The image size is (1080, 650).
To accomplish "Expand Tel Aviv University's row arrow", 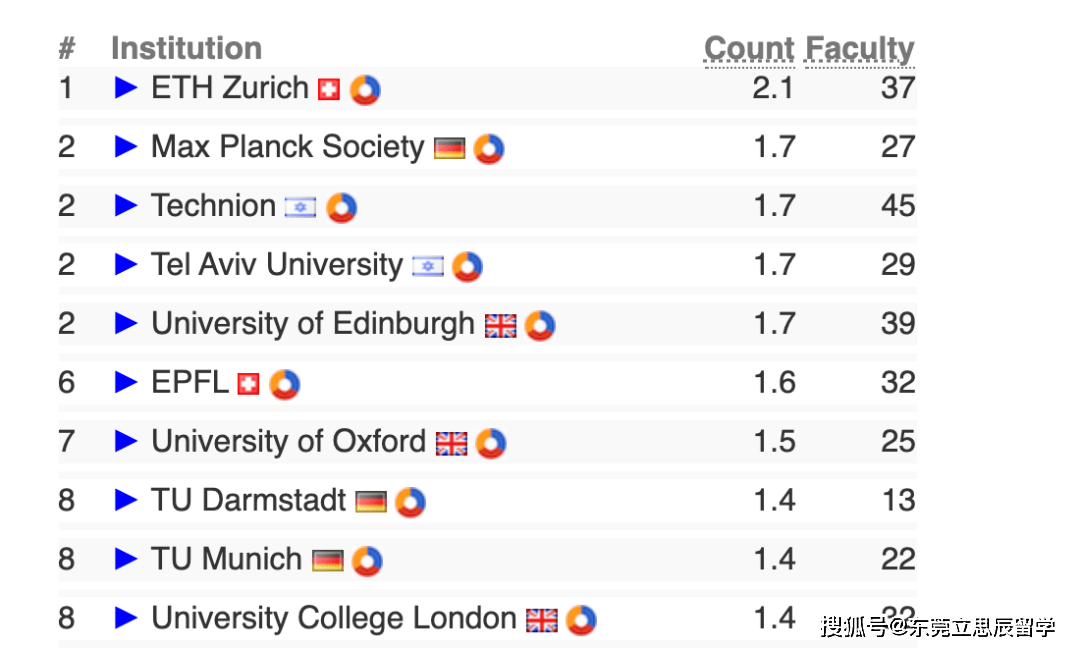I will 126,265.
